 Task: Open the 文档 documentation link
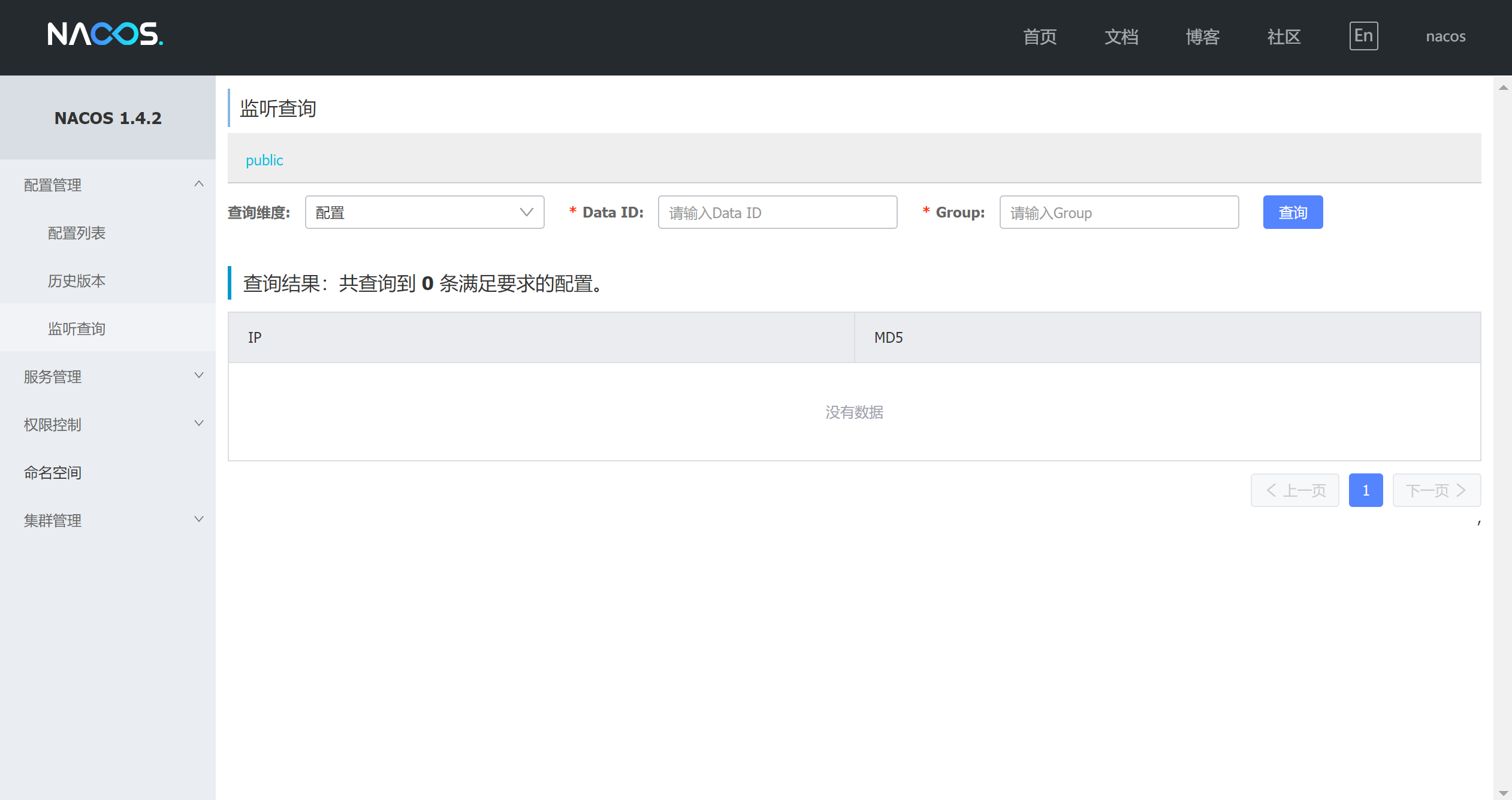[x=1121, y=37]
